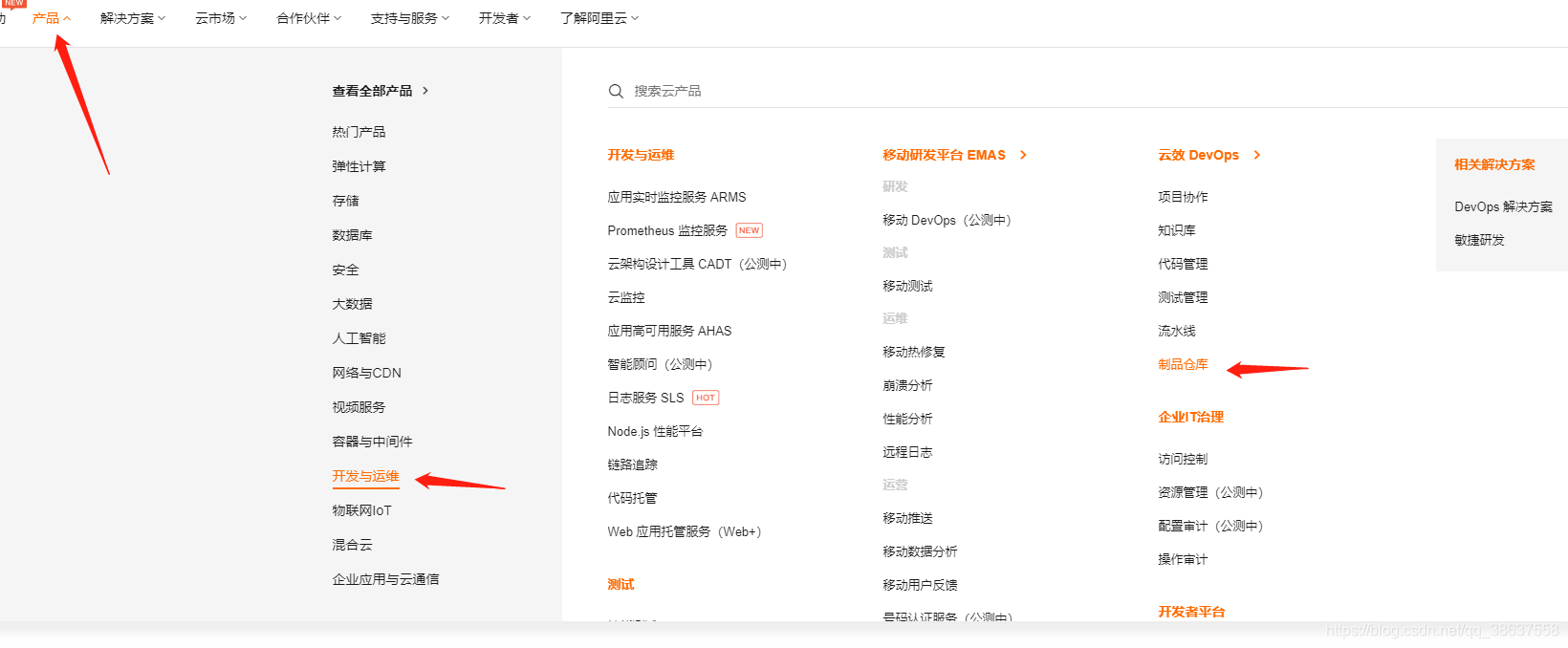Open 测试管理 link
Image resolution: width=1568 pixels, height=648 pixels.
(x=1183, y=297)
